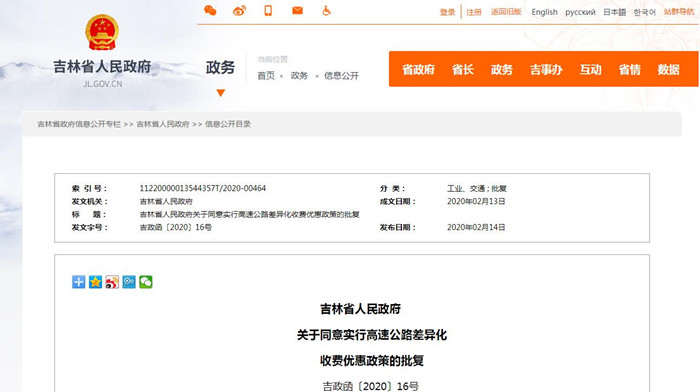This screenshot has width=700, height=392.
Task: Click 信息公开 in the current location breadcrumb
Action: click(x=342, y=76)
